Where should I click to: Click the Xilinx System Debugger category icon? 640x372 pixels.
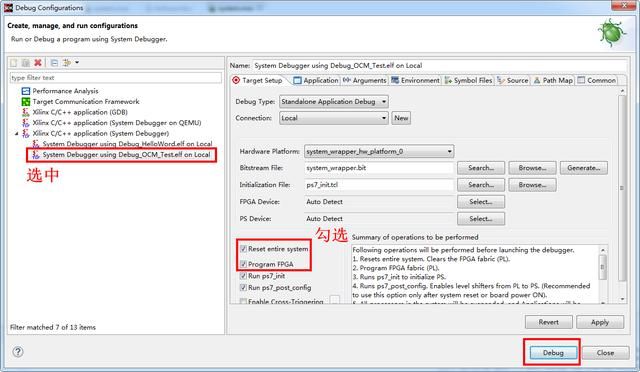[26, 133]
